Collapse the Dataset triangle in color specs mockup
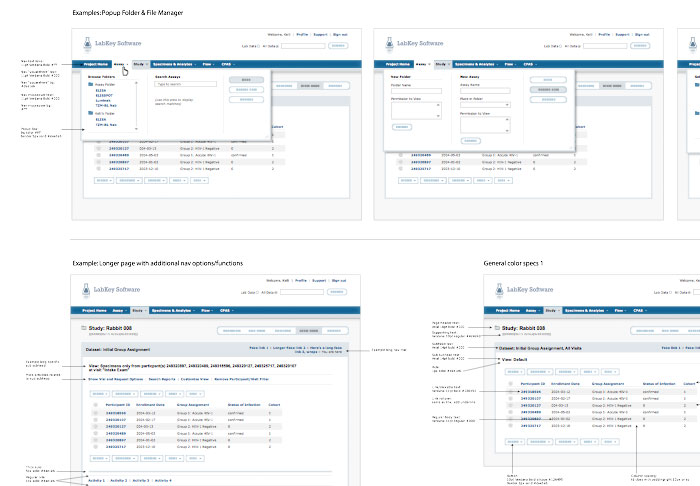The image size is (700, 486). tap(497, 348)
